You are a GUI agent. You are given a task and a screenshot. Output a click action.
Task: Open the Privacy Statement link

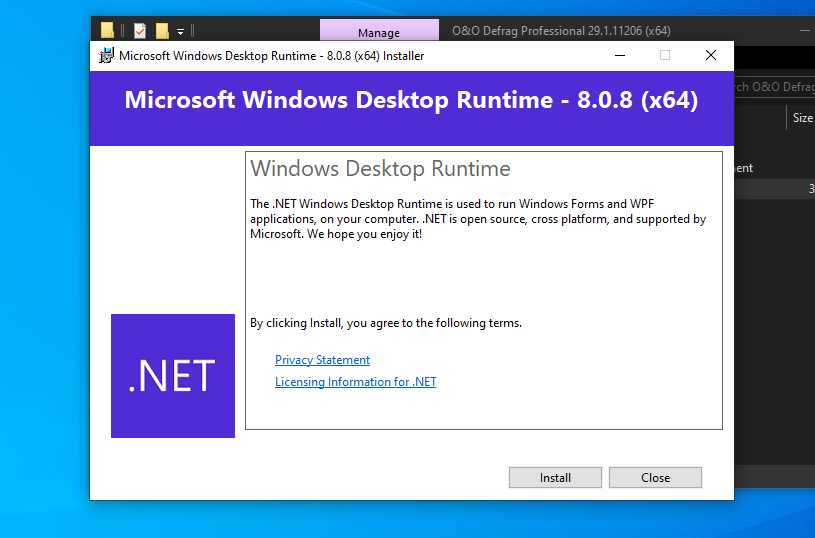pyautogui.click(x=322, y=360)
